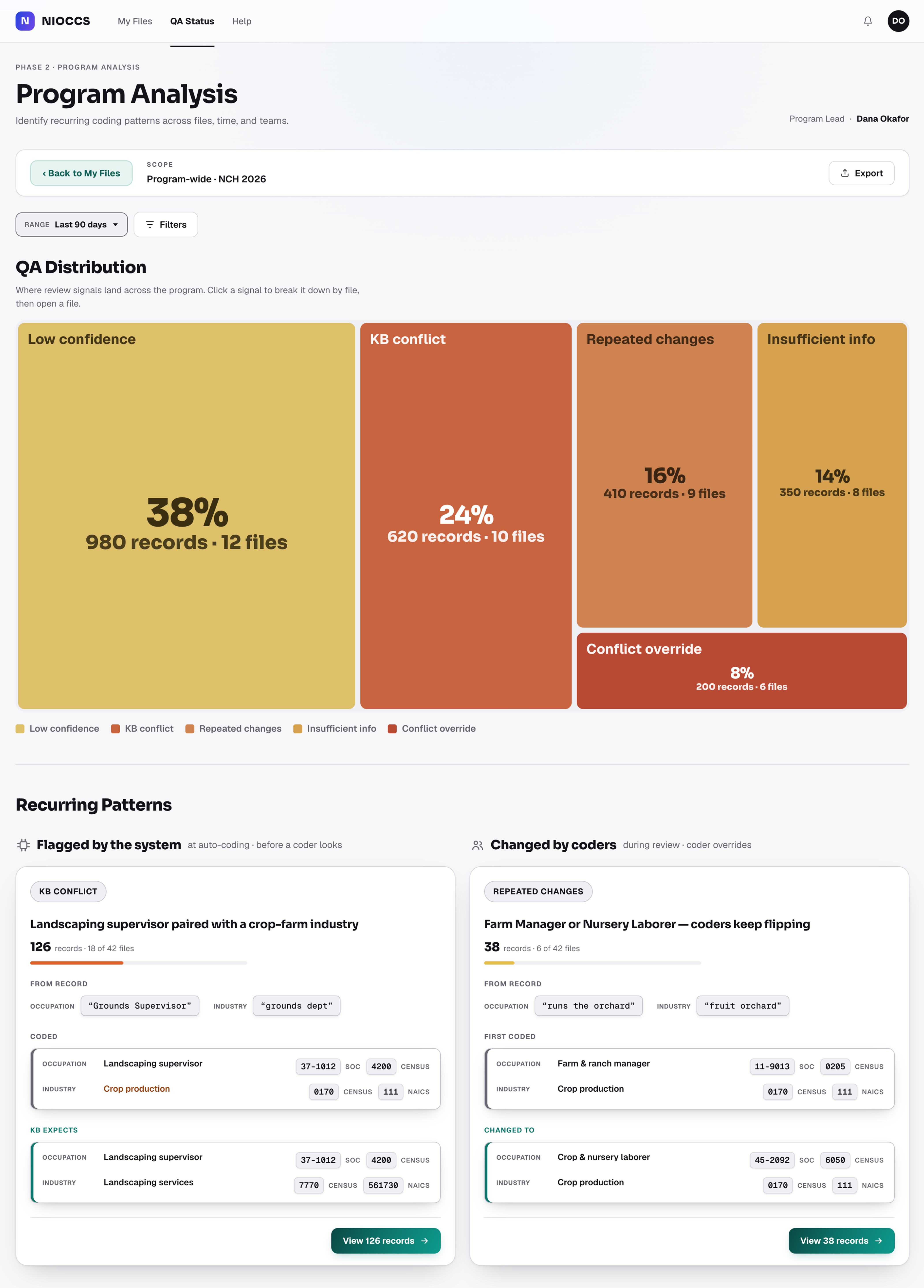Click the arrow on View 38 records
The width and height of the screenshot is (924, 1288).
[879, 1241]
